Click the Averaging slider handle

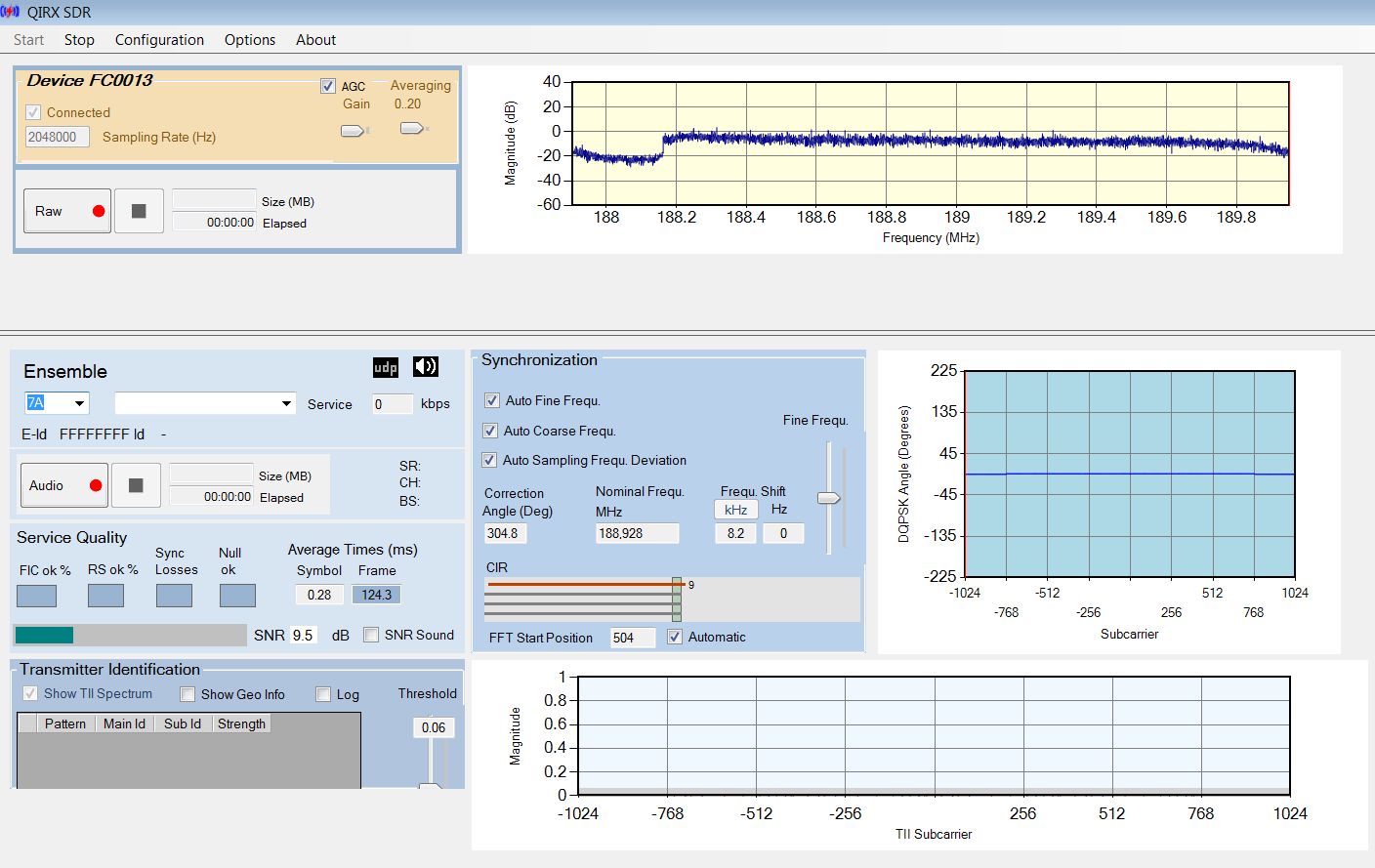[x=412, y=128]
